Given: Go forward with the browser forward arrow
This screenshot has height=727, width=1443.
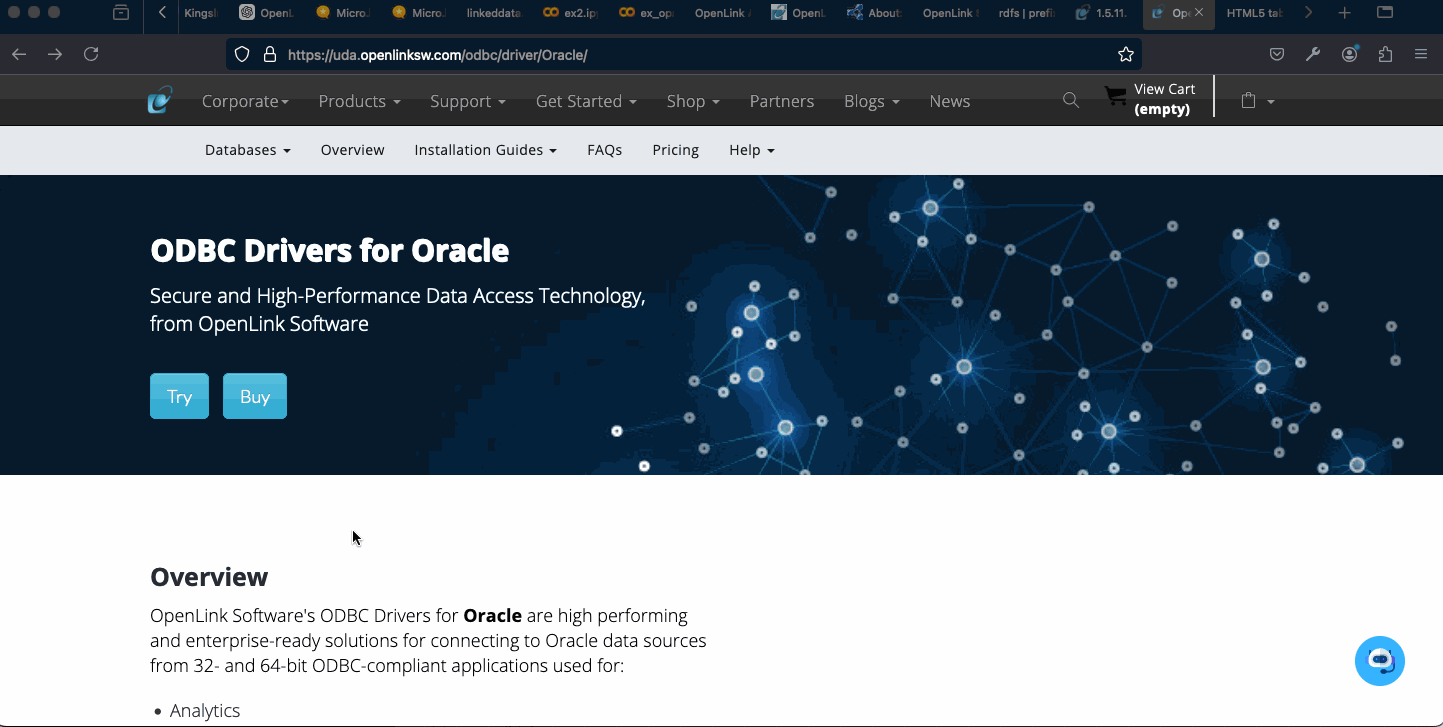Looking at the screenshot, I should click(x=55, y=54).
